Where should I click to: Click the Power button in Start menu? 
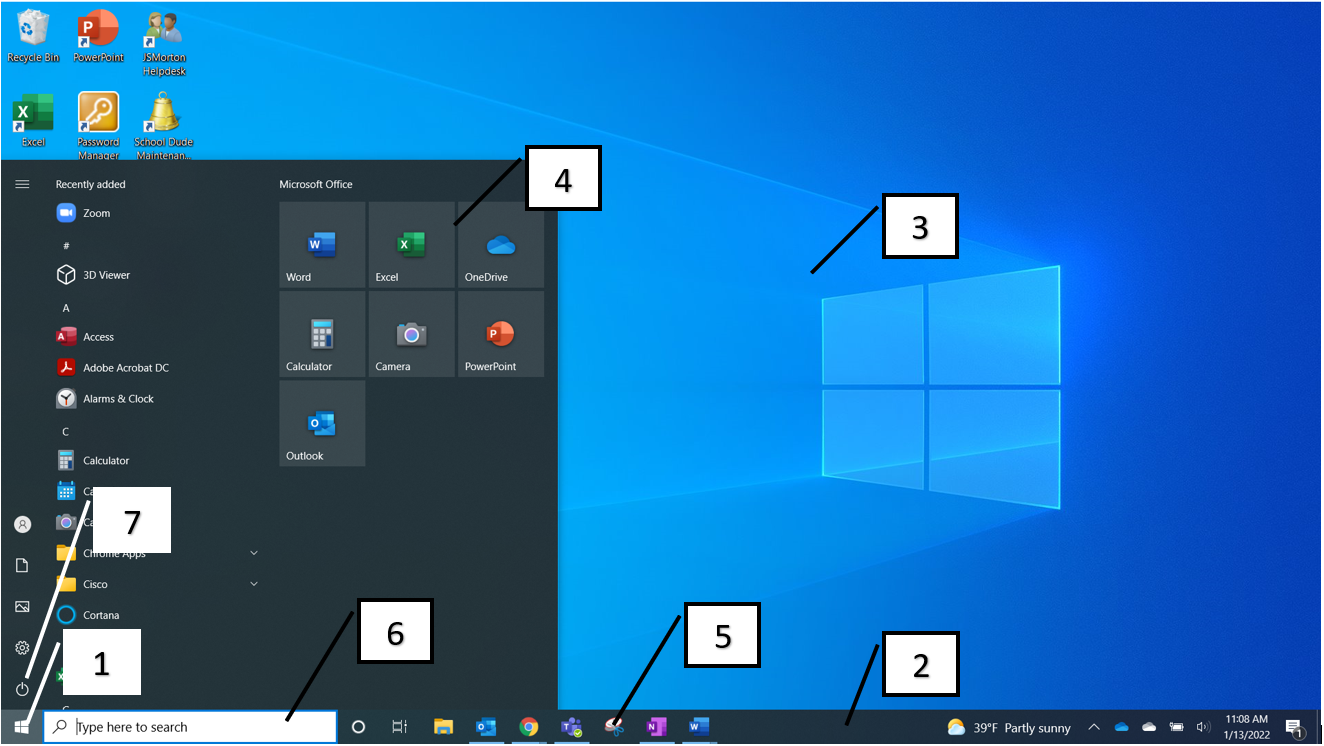click(x=22, y=689)
